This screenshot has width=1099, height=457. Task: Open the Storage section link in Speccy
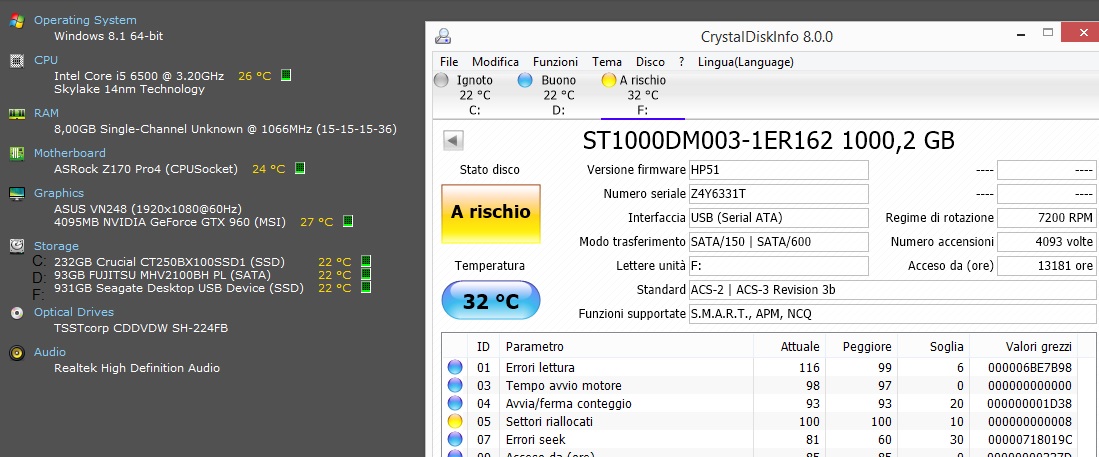click(x=56, y=246)
